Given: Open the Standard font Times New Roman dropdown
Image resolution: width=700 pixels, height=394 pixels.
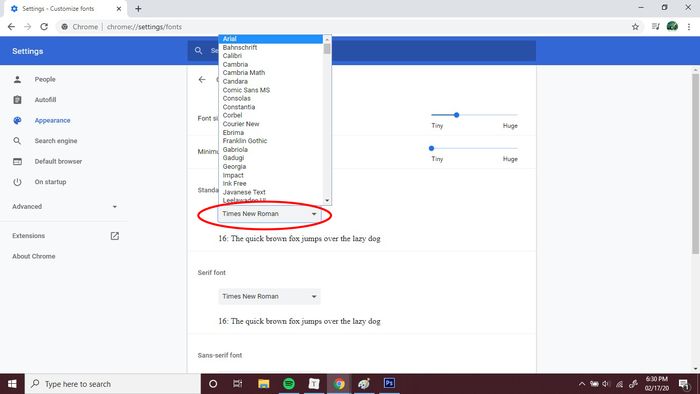Looking at the screenshot, I should click(x=270, y=214).
